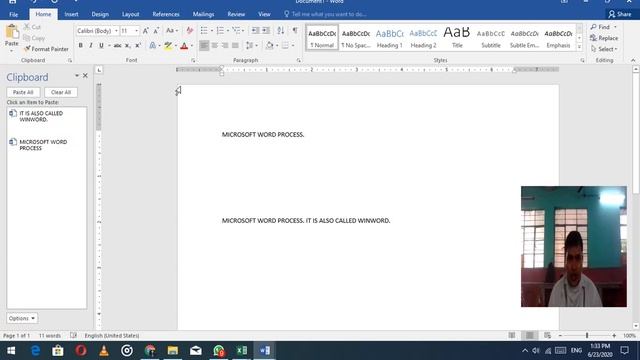
Task: Open the Change Case dropdown
Action: (x=172, y=31)
